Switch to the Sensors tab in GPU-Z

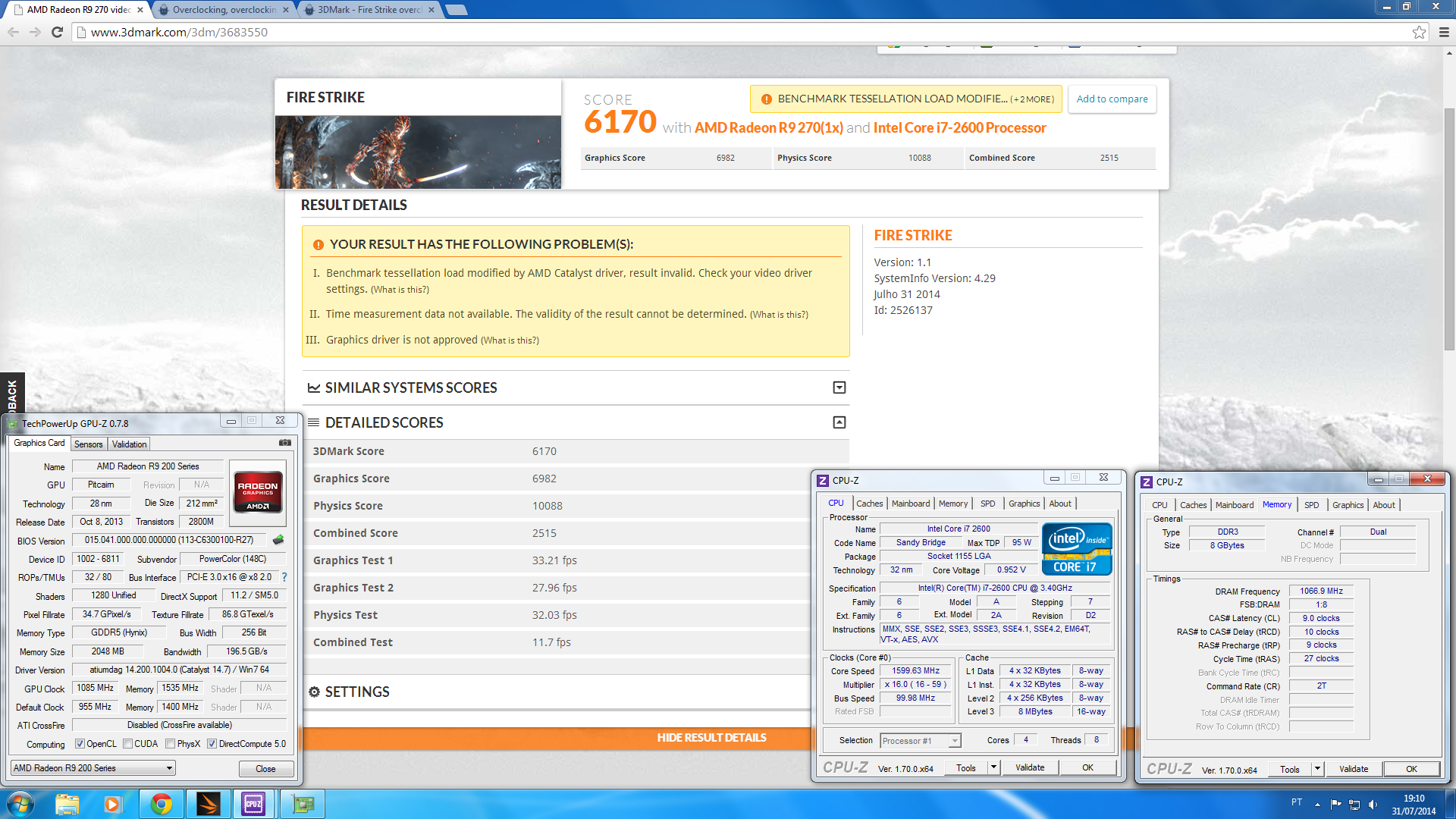(x=88, y=444)
